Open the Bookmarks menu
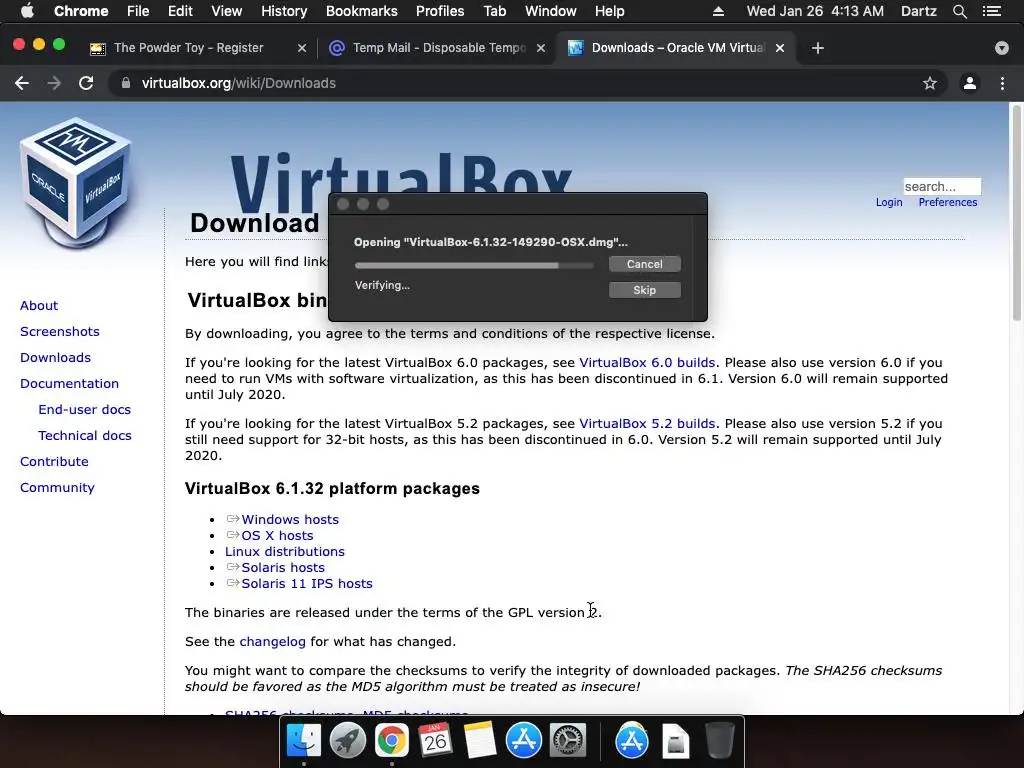The image size is (1024, 768). click(362, 11)
